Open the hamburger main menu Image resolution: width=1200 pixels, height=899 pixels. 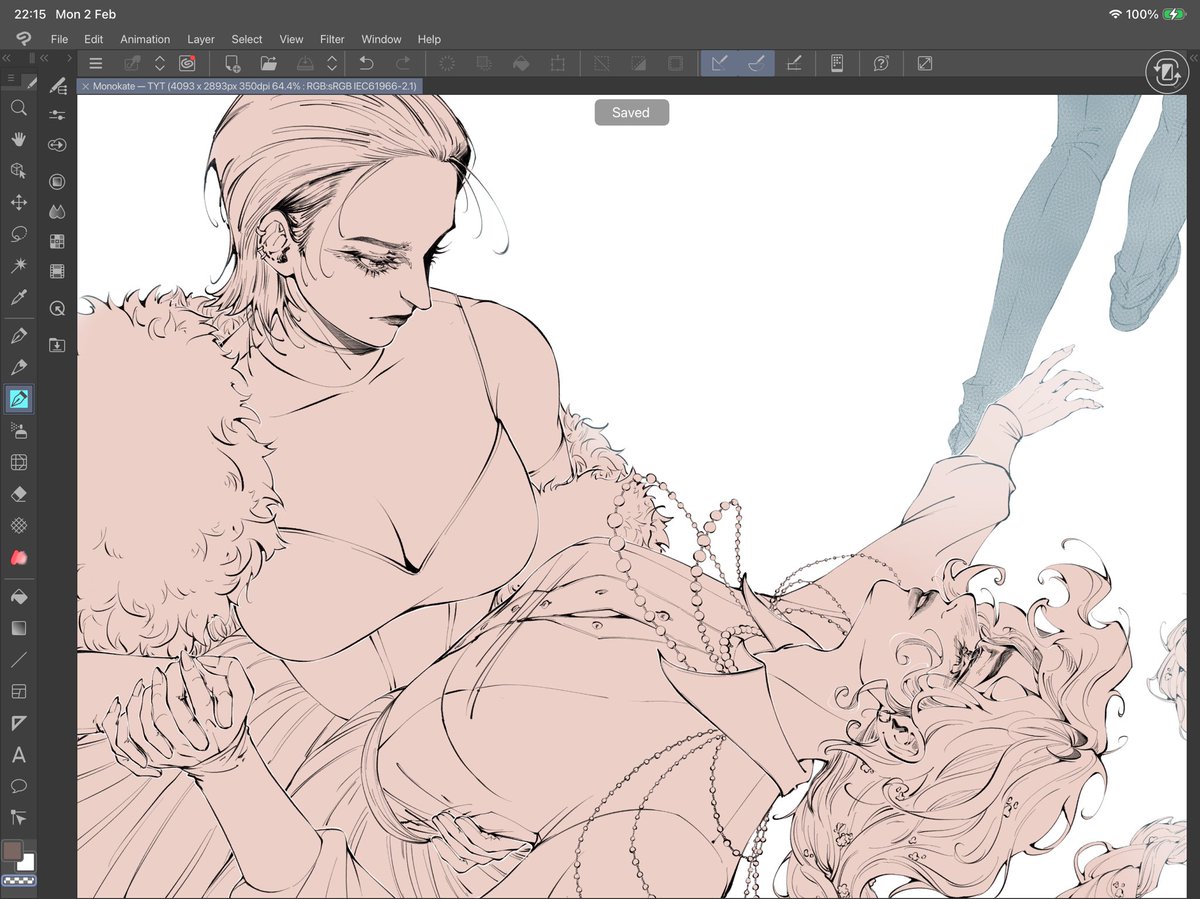(96, 62)
